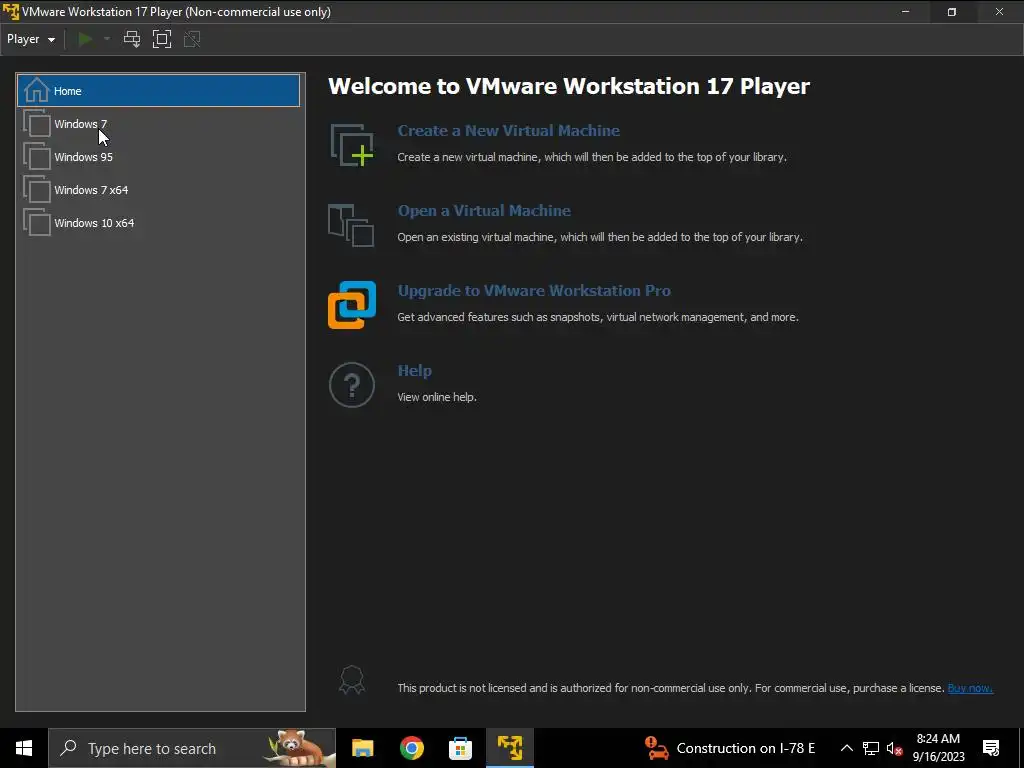Click Create a New Virtual Machine link
Screen dimensions: 1024x768
point(509,131)
